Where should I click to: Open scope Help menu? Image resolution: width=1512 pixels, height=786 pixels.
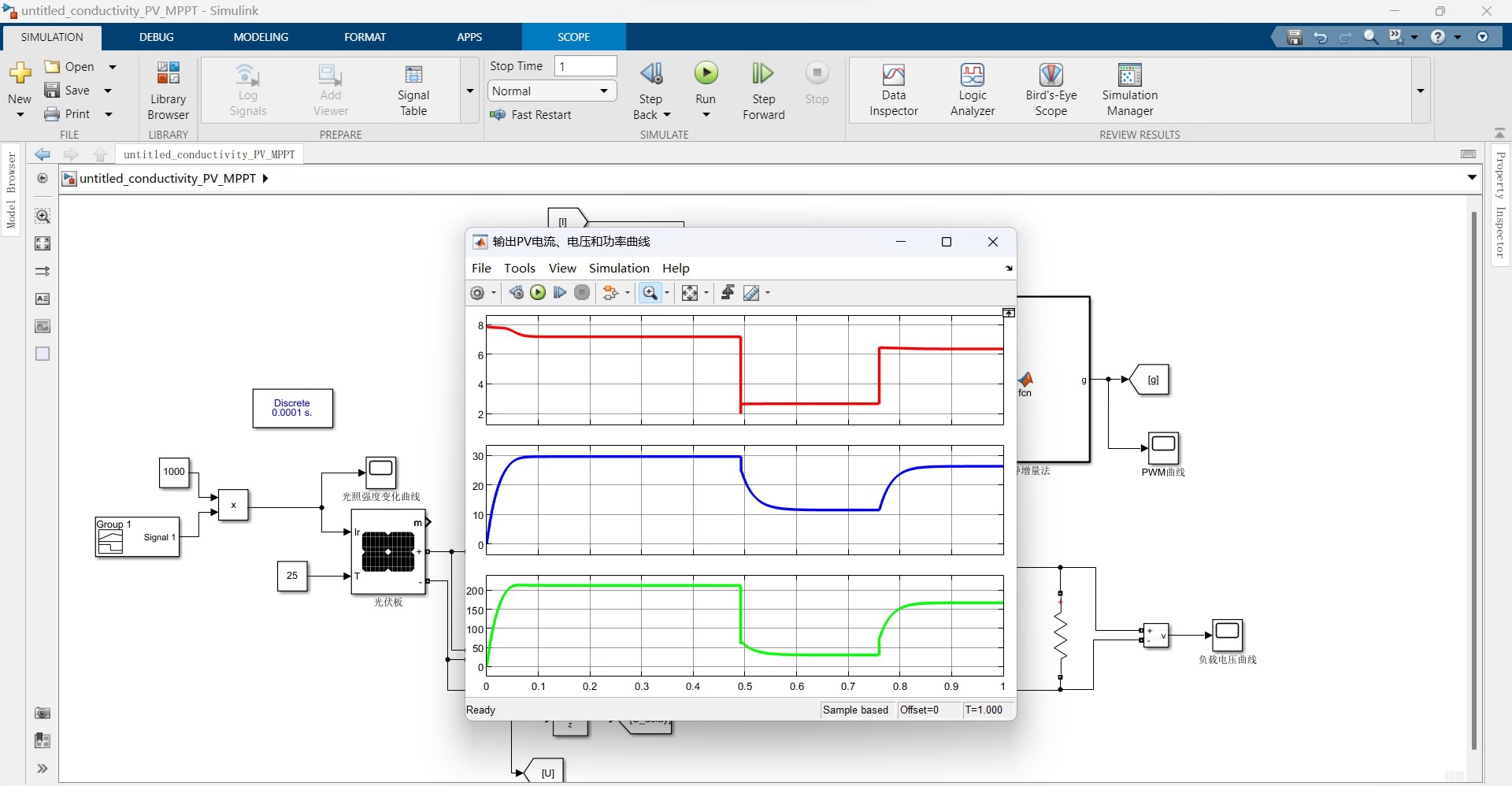pos(676,269)
